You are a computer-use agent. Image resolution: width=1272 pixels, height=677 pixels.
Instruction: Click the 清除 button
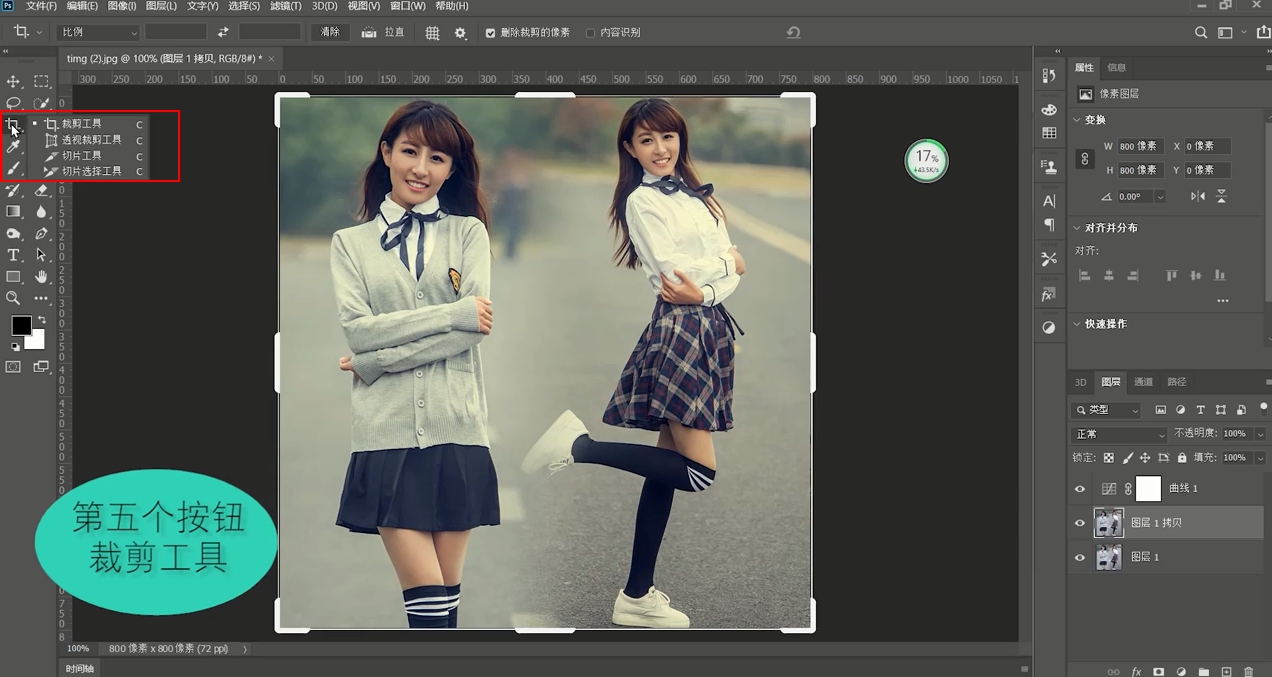(x=330, y=33)
